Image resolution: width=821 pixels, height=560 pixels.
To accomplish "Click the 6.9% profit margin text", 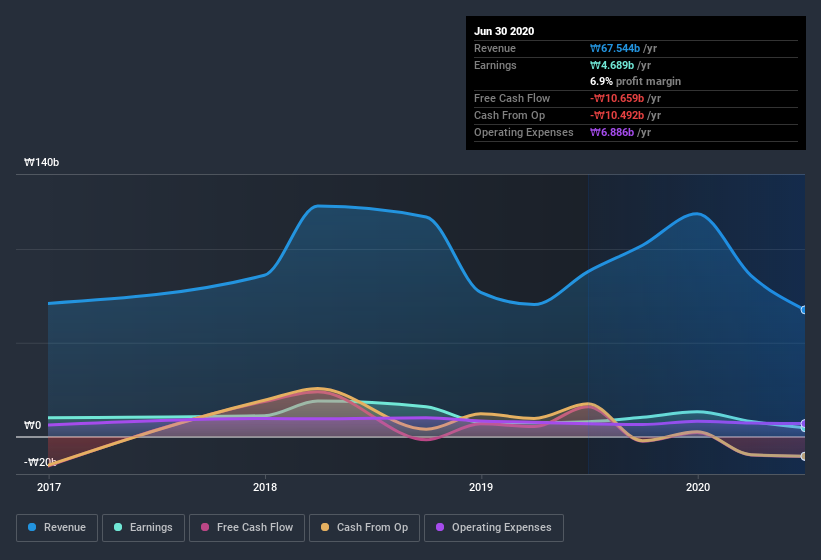I will [x=636, y=81].
